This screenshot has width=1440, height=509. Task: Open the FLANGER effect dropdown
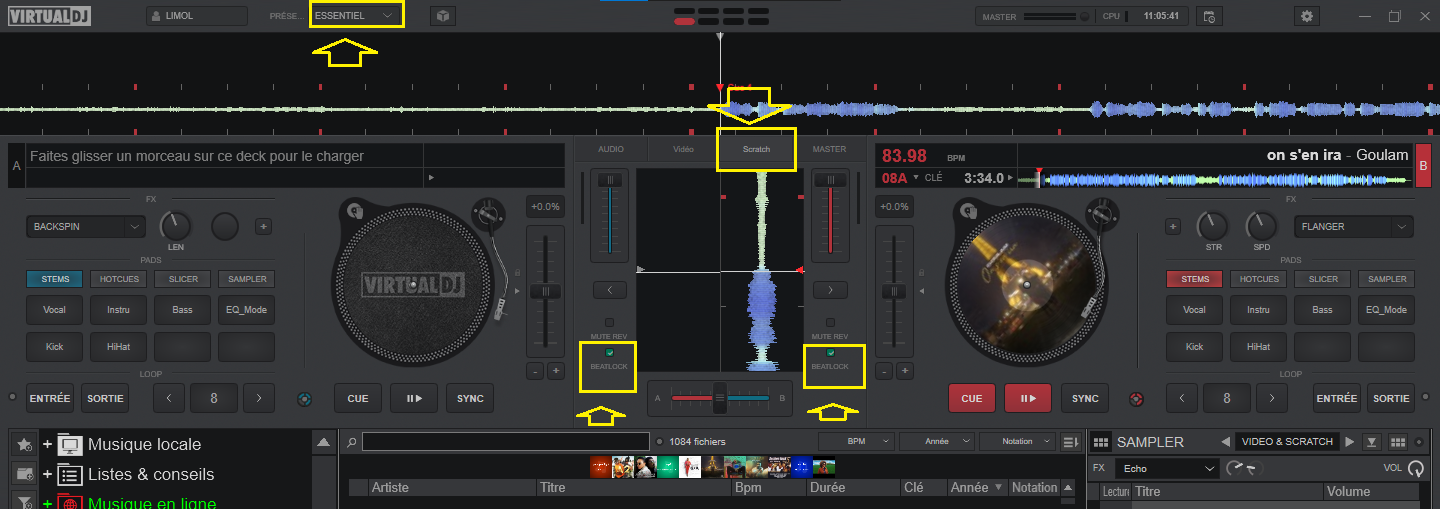[x=1354, y=227]
